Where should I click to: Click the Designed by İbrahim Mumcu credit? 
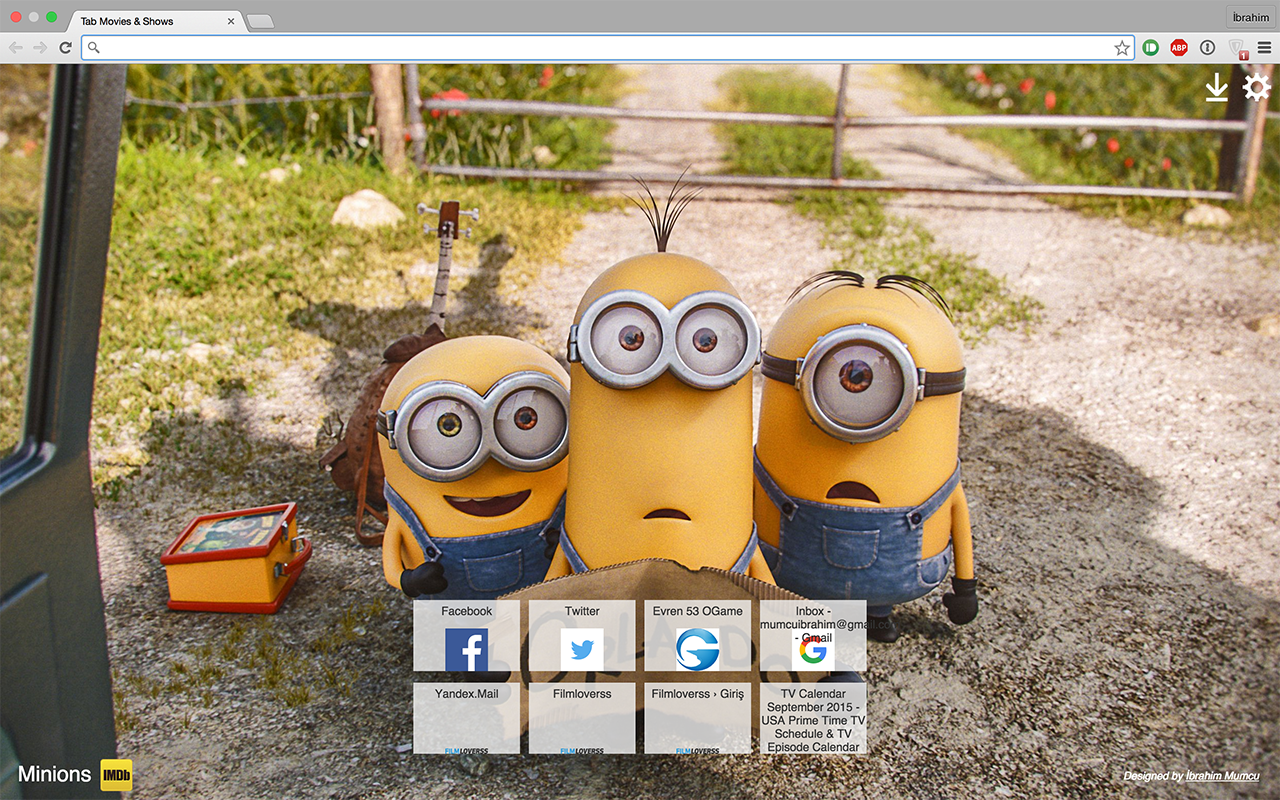point(1191,776)
